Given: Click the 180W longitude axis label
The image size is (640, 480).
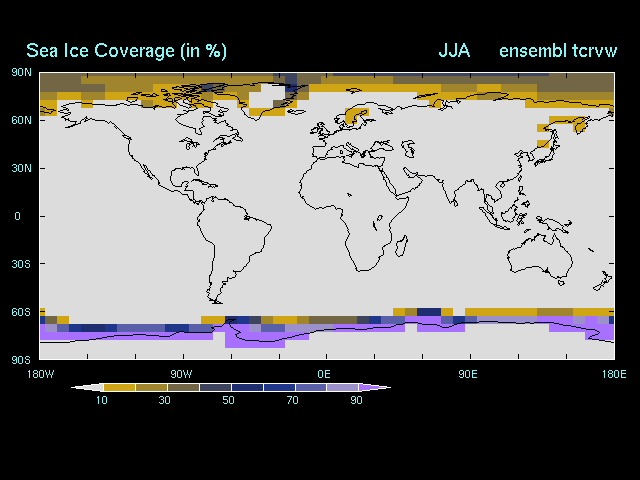Looking at the screenshot, I should point(40,374).
